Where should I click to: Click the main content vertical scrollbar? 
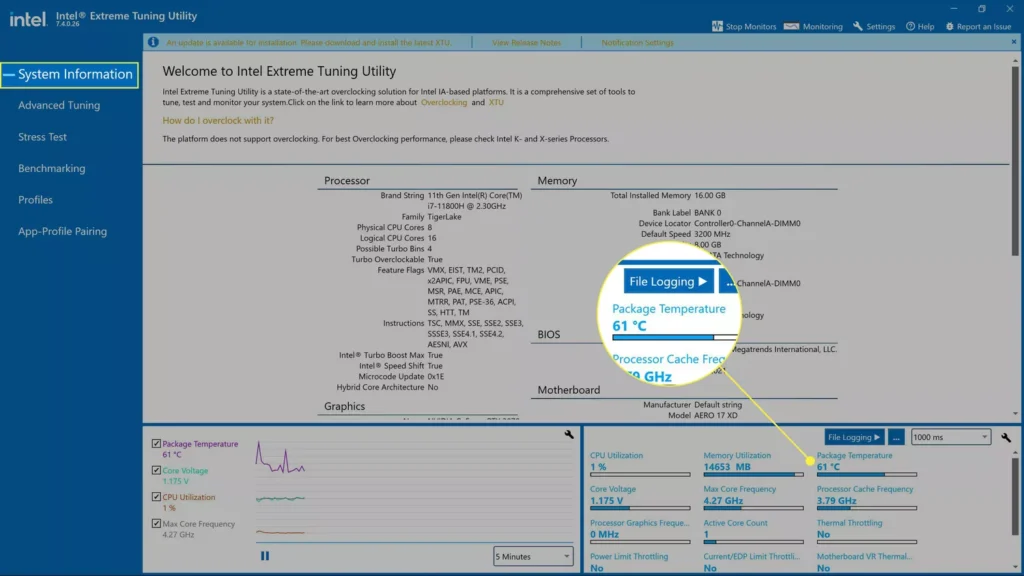click(1015, 160)
